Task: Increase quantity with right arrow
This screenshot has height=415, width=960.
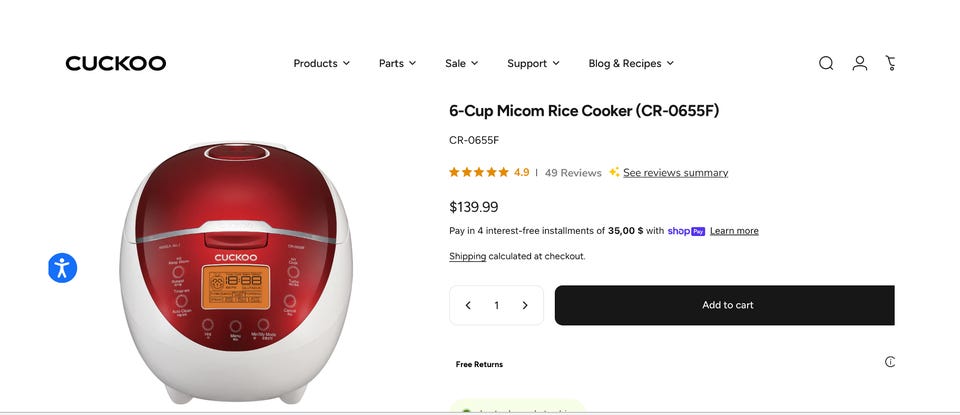Action: tap(525, 305)
